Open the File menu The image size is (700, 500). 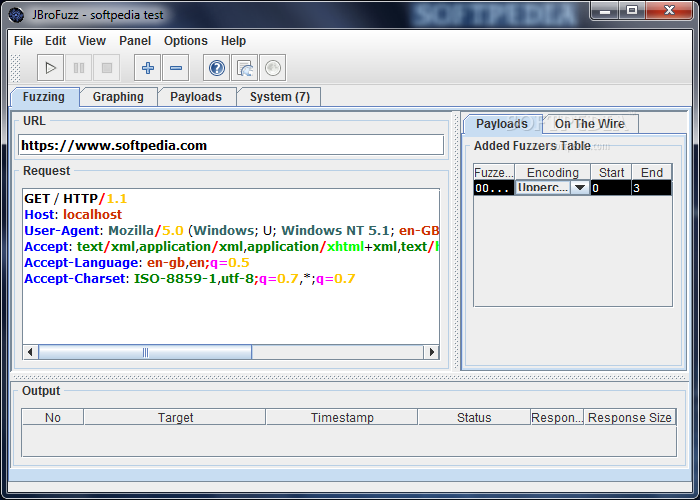(x=23, y=41)
